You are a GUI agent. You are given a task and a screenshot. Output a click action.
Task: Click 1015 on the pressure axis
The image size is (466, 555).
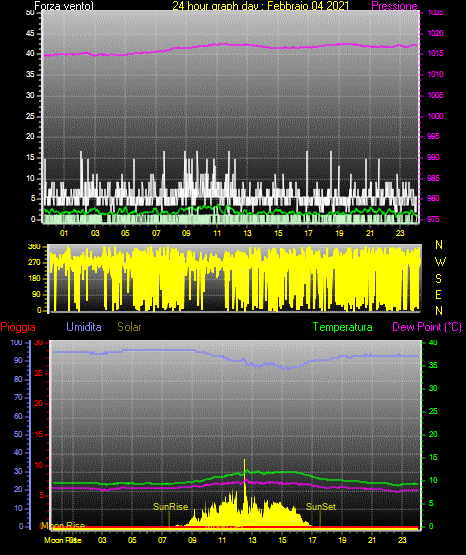point(435,53)
